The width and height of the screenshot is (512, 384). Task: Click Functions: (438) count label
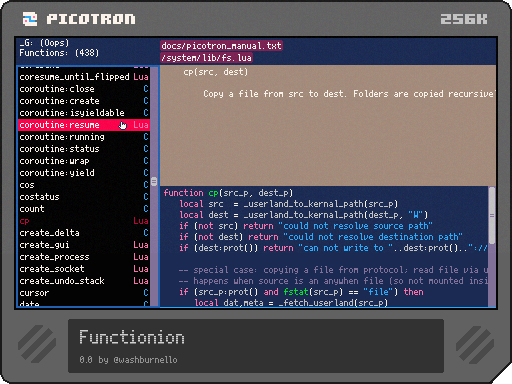tap(59, 53)
